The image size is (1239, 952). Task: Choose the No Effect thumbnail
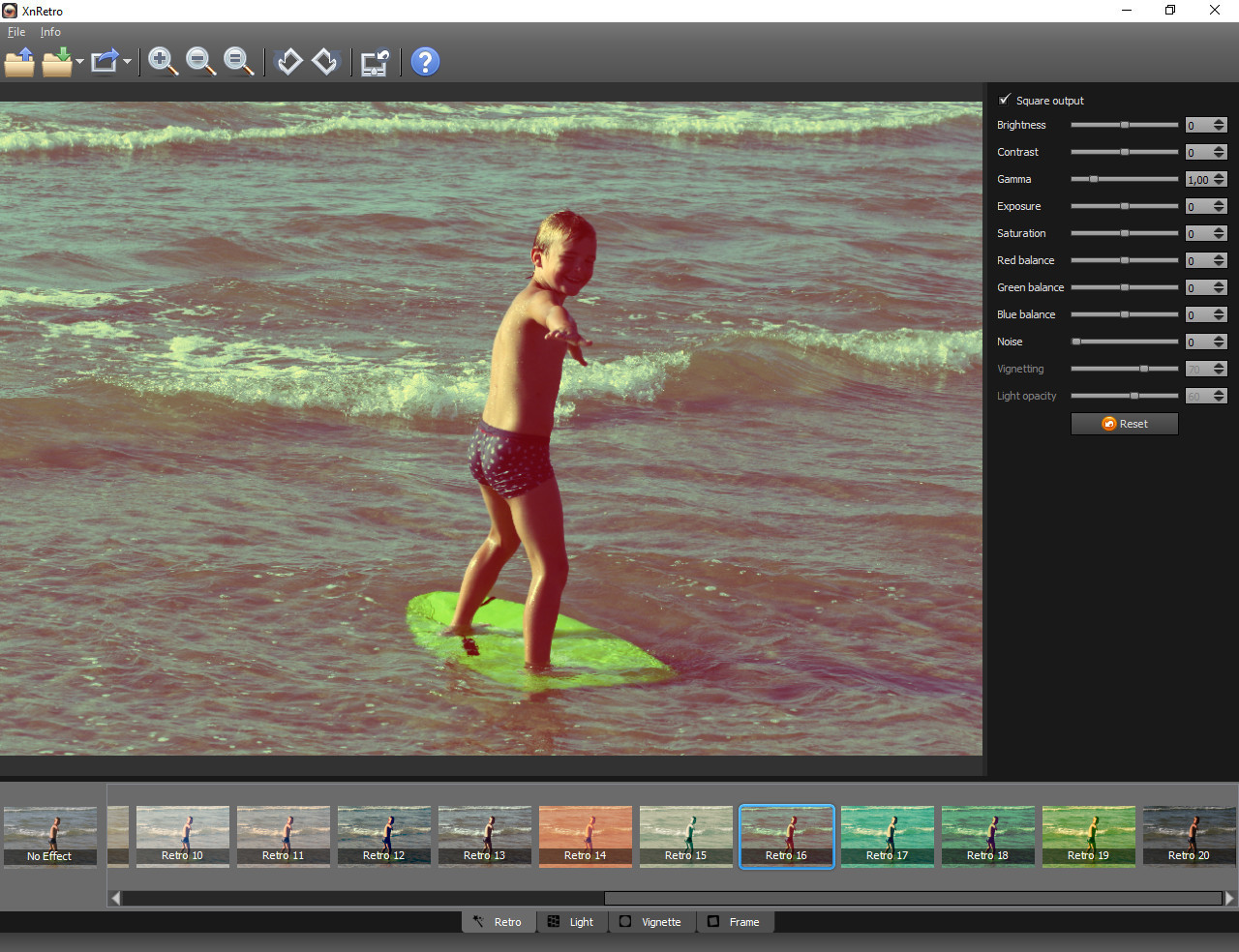pos(50,836)
